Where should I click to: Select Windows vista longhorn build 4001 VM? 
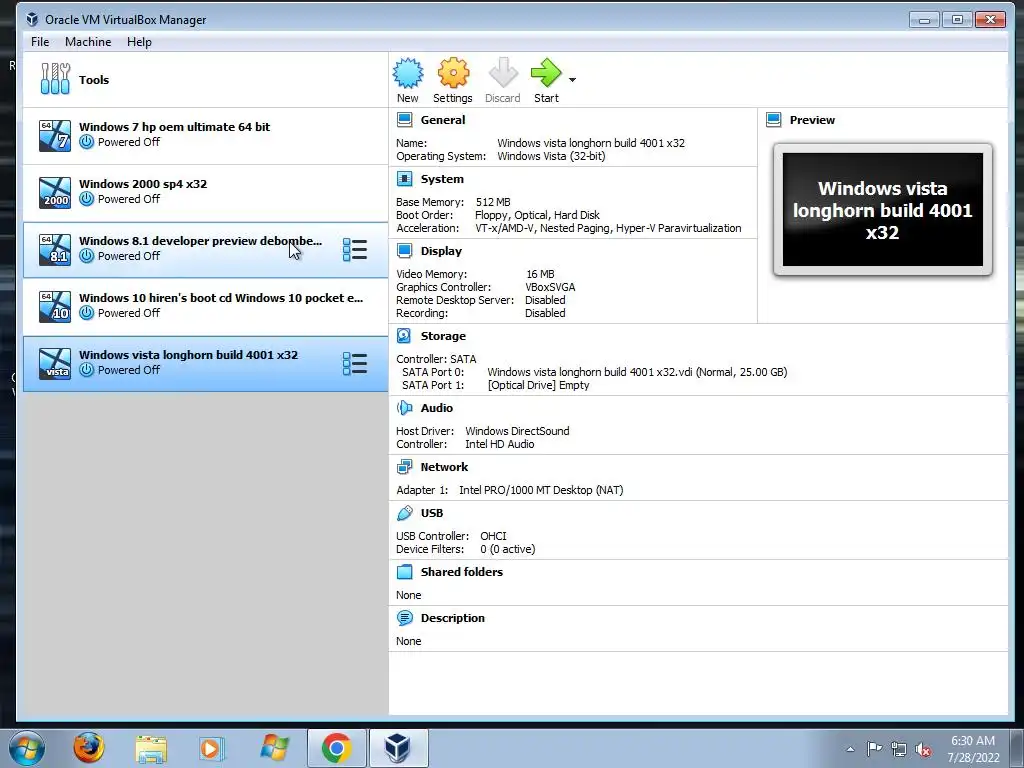[x=206, y=364]
